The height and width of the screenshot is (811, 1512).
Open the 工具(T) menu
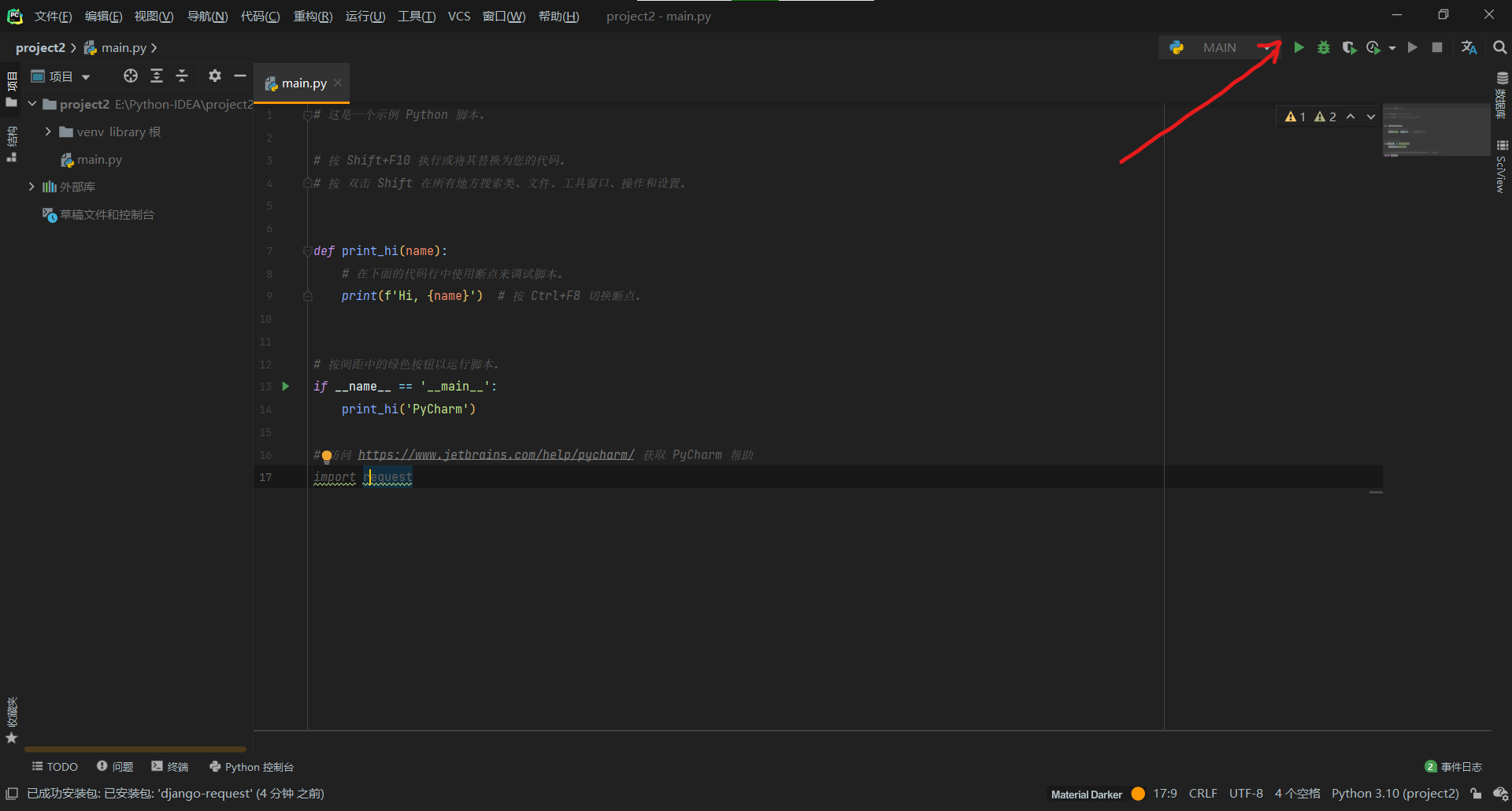(417, 17)
